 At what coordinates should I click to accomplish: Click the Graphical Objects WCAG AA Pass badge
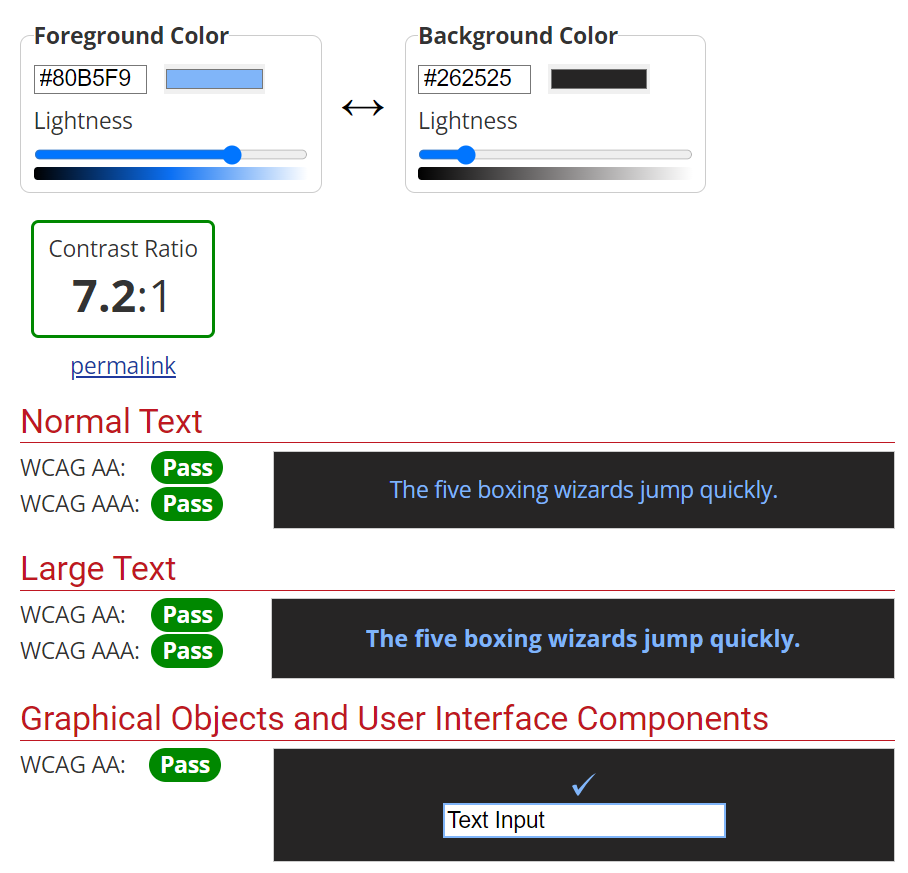(185, 765)
